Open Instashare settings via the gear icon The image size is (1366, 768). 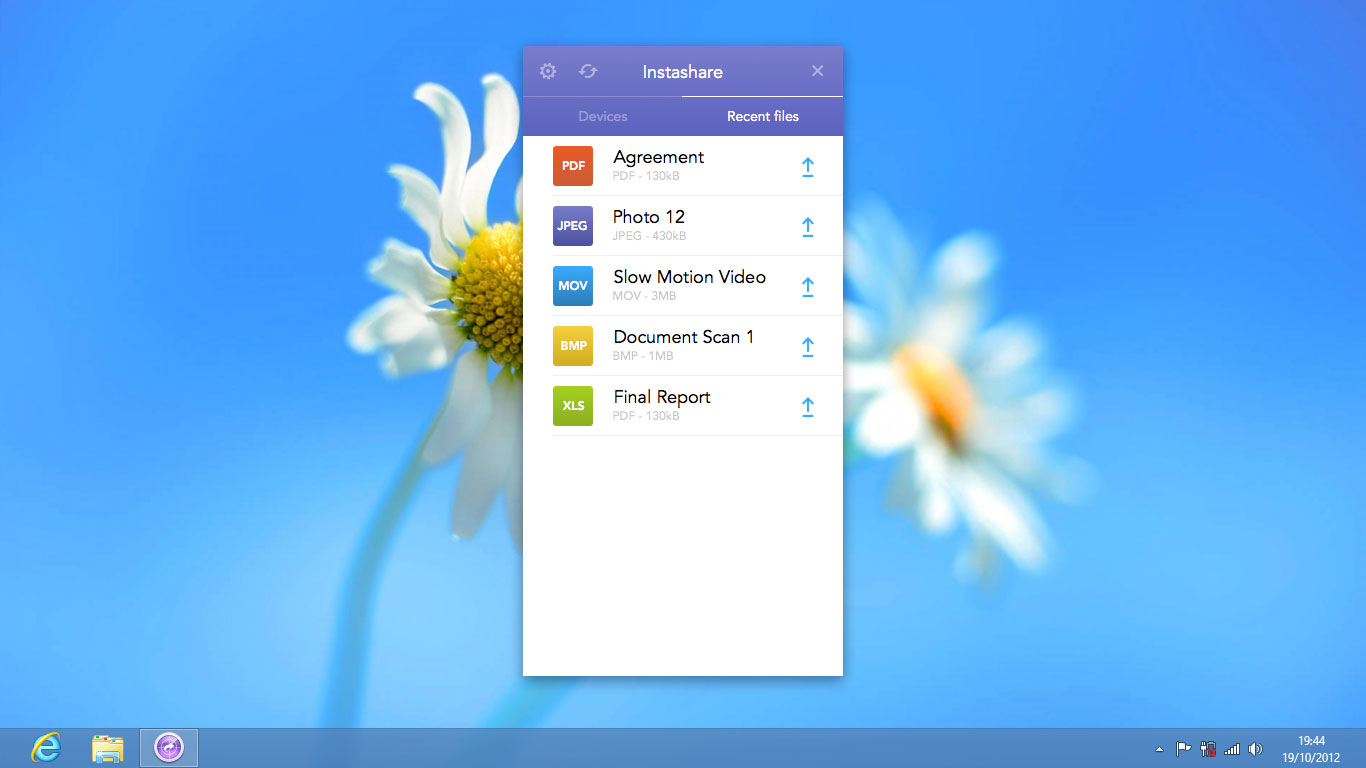coord(548,71)
